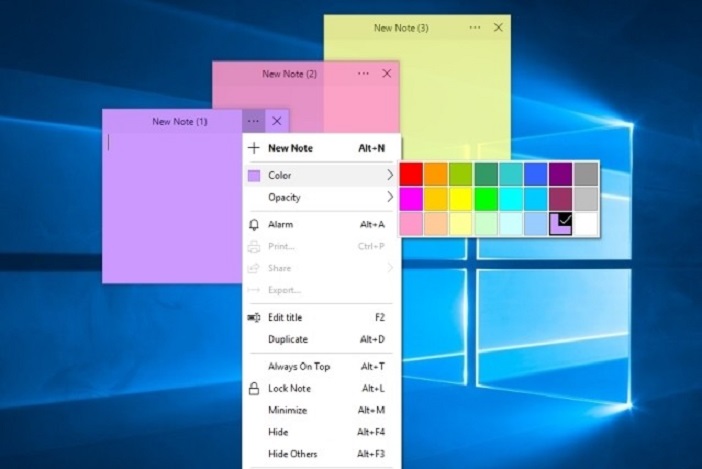
Task: Select Edit title menu entry
Action: click(322, 317)
